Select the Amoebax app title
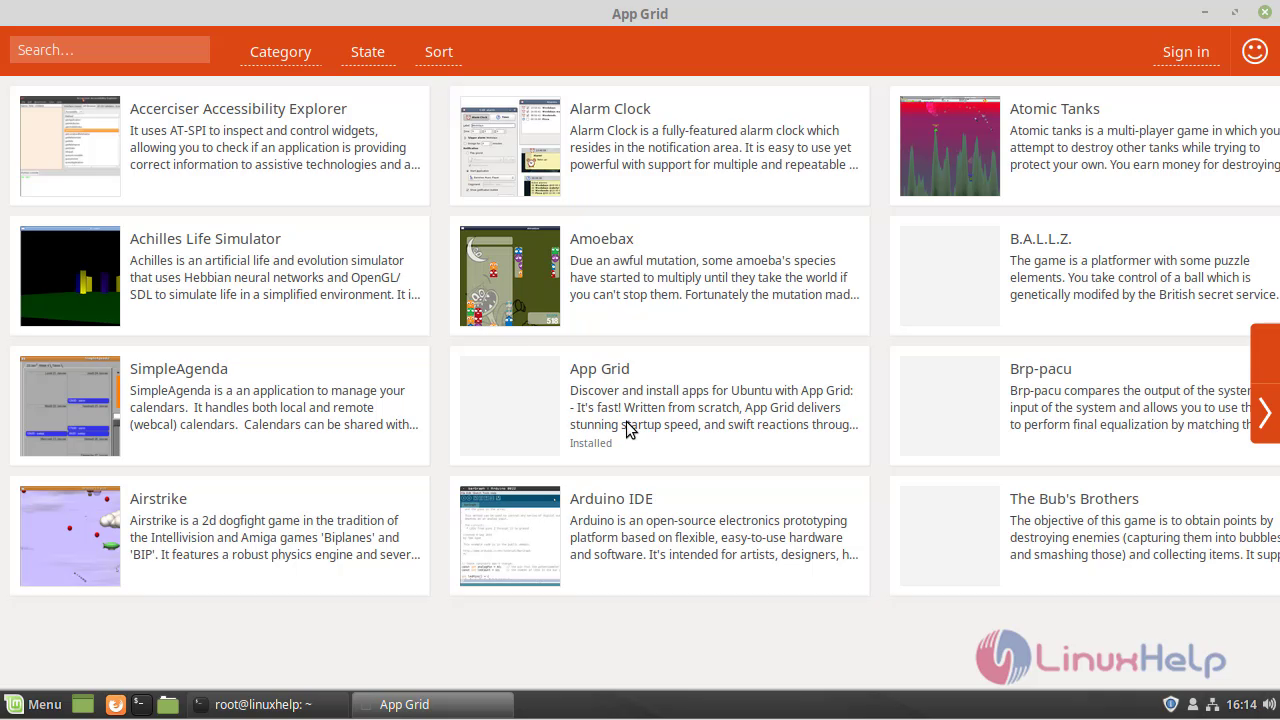 602,239
